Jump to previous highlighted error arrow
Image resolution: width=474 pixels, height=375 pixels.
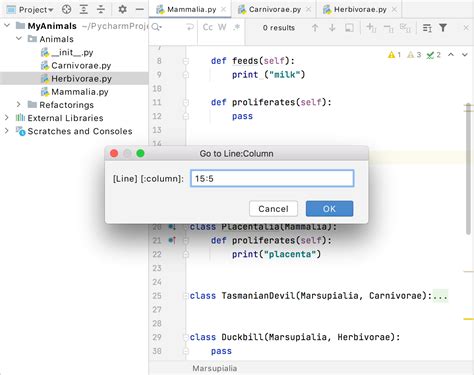pyautogui.click(x=451, y=54)
